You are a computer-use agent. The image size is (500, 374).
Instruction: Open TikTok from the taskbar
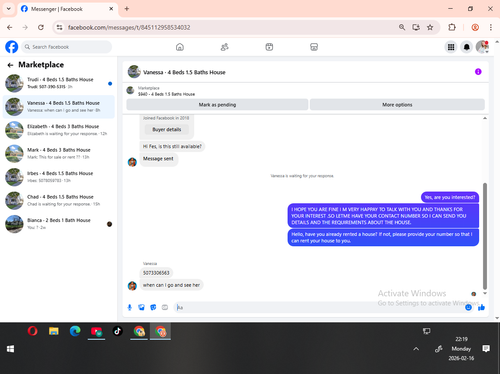[117, 331]
